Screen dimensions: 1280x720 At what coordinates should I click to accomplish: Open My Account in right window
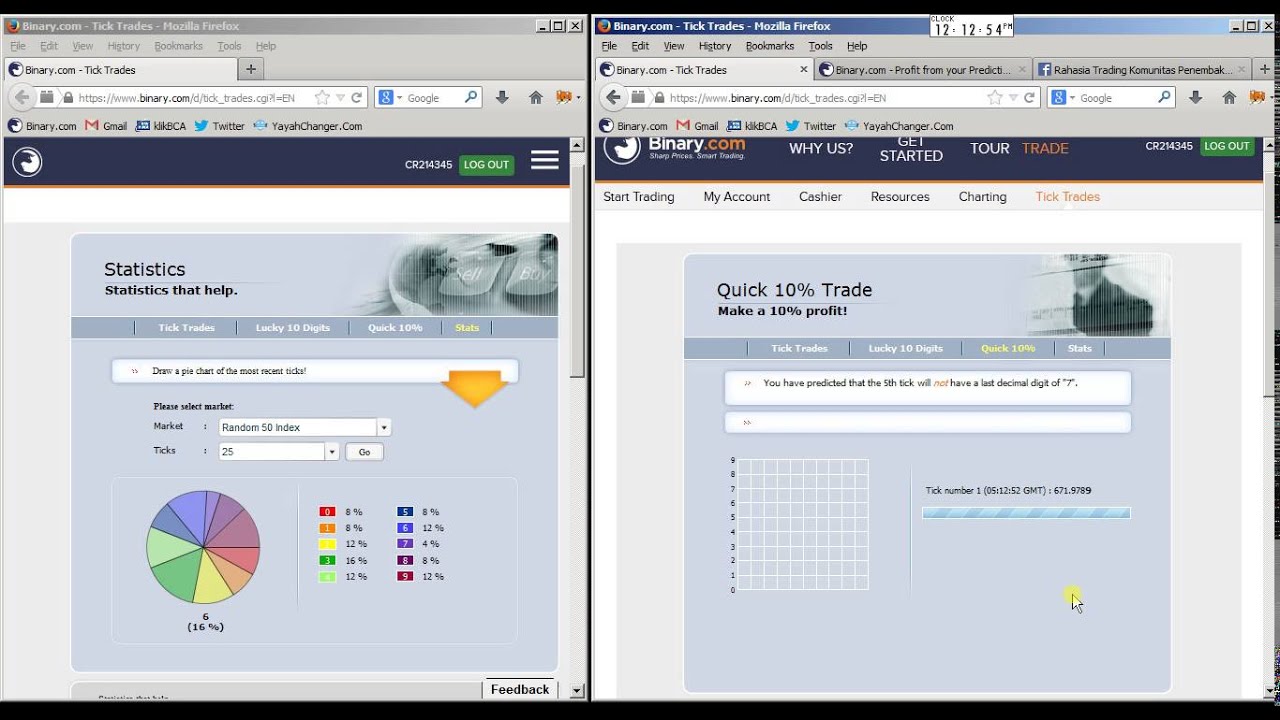[737, 197]
